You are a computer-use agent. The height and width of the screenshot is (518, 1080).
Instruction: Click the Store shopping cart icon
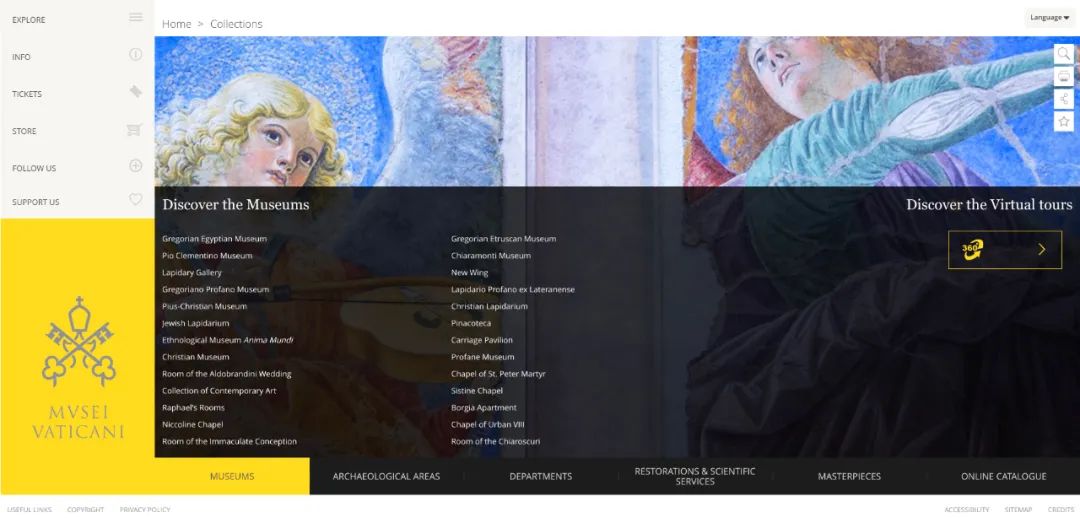pyautogui.click(x=134, y=130)
